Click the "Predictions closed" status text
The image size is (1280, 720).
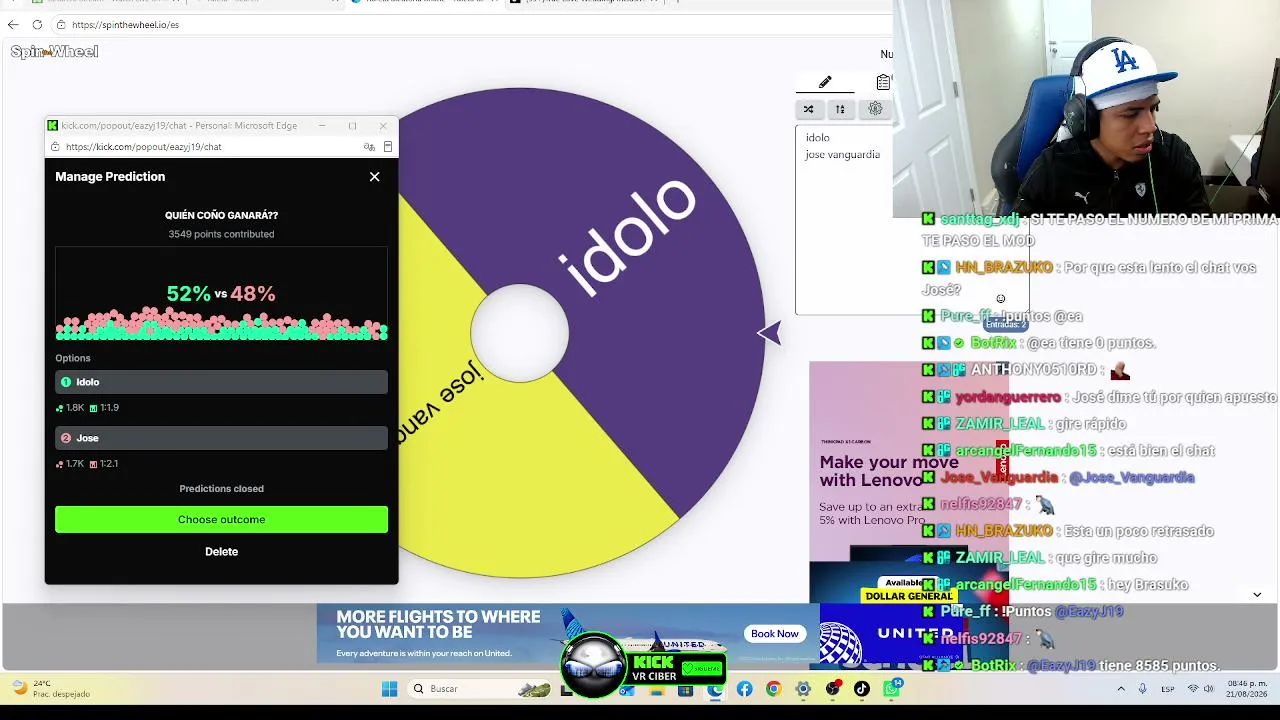(x=221, y=489)
